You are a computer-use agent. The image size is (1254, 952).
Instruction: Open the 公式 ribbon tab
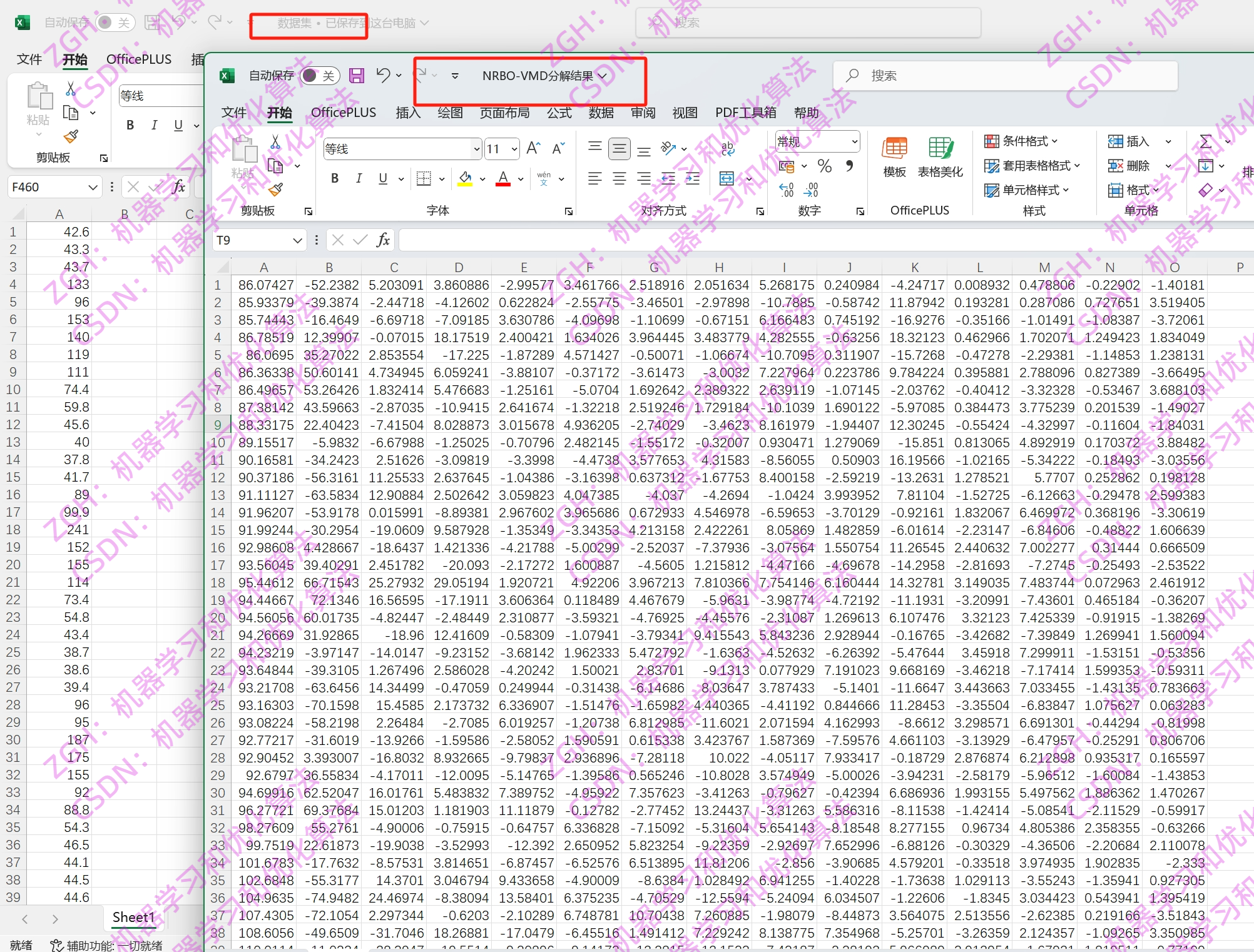[x=559, y=113]
